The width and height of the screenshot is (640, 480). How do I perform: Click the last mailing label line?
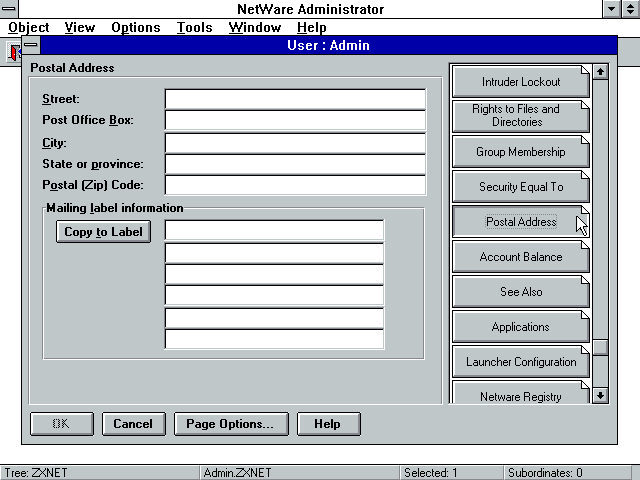274,339
